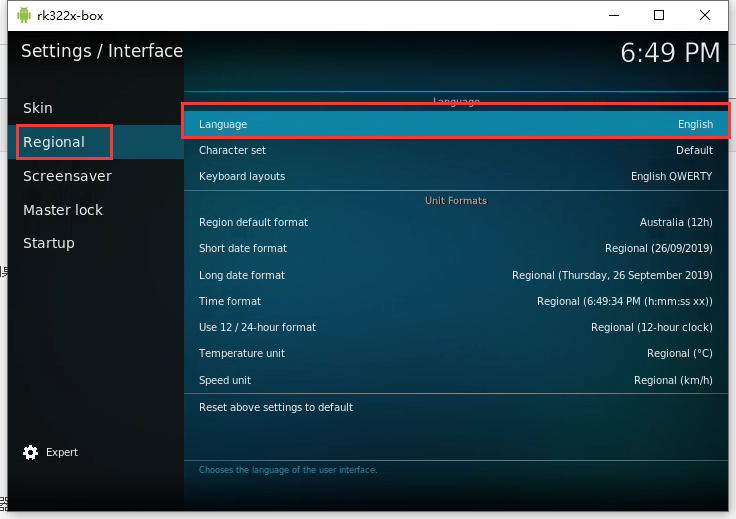Screen dimensions: 736x519
Task: Close the rk322x-box window
Action: (x=705, y=15)
